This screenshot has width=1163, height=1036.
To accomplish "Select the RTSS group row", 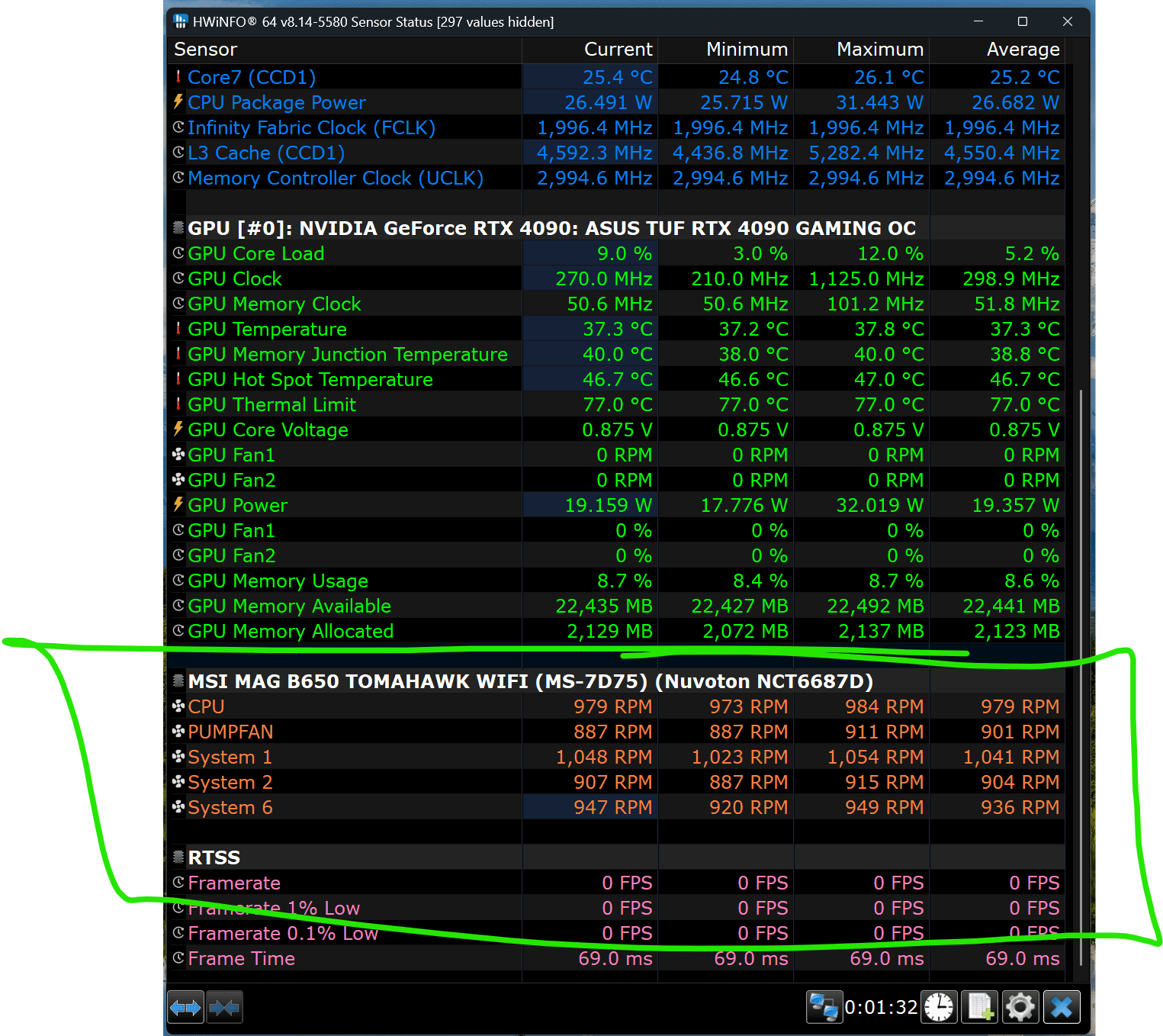I will (x=616, y=857).
